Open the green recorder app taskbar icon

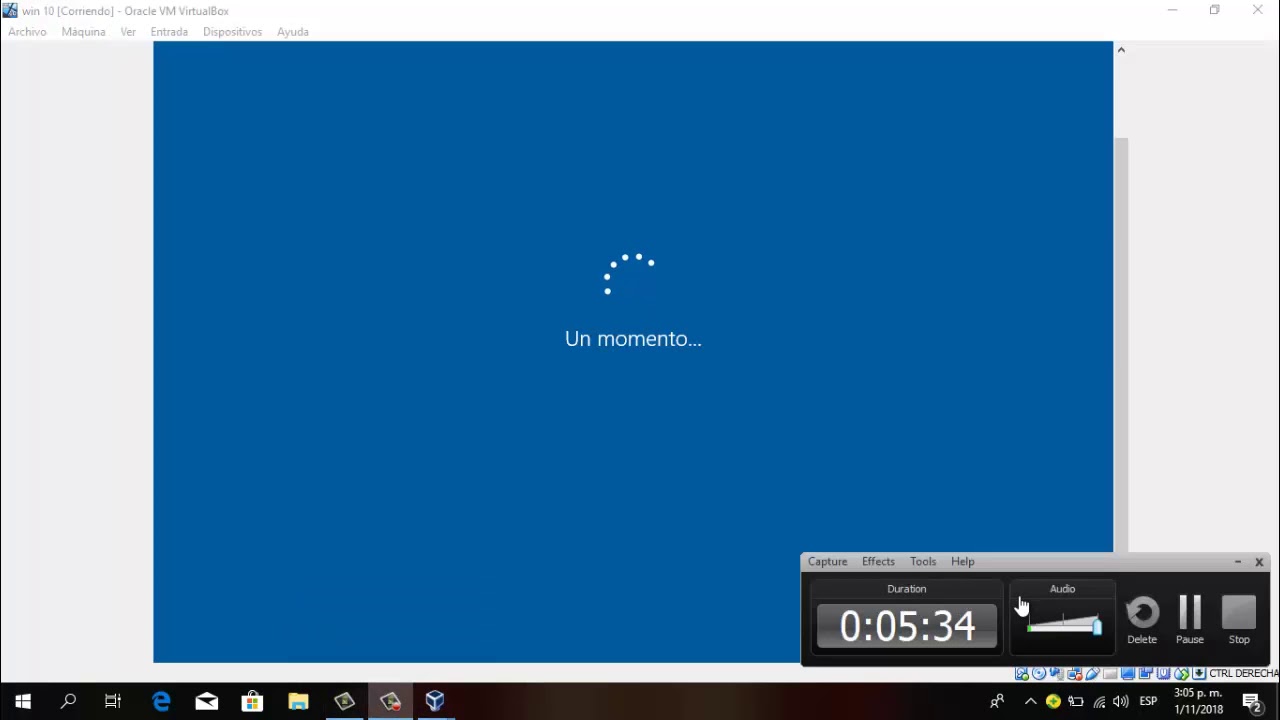click(344, 701)
